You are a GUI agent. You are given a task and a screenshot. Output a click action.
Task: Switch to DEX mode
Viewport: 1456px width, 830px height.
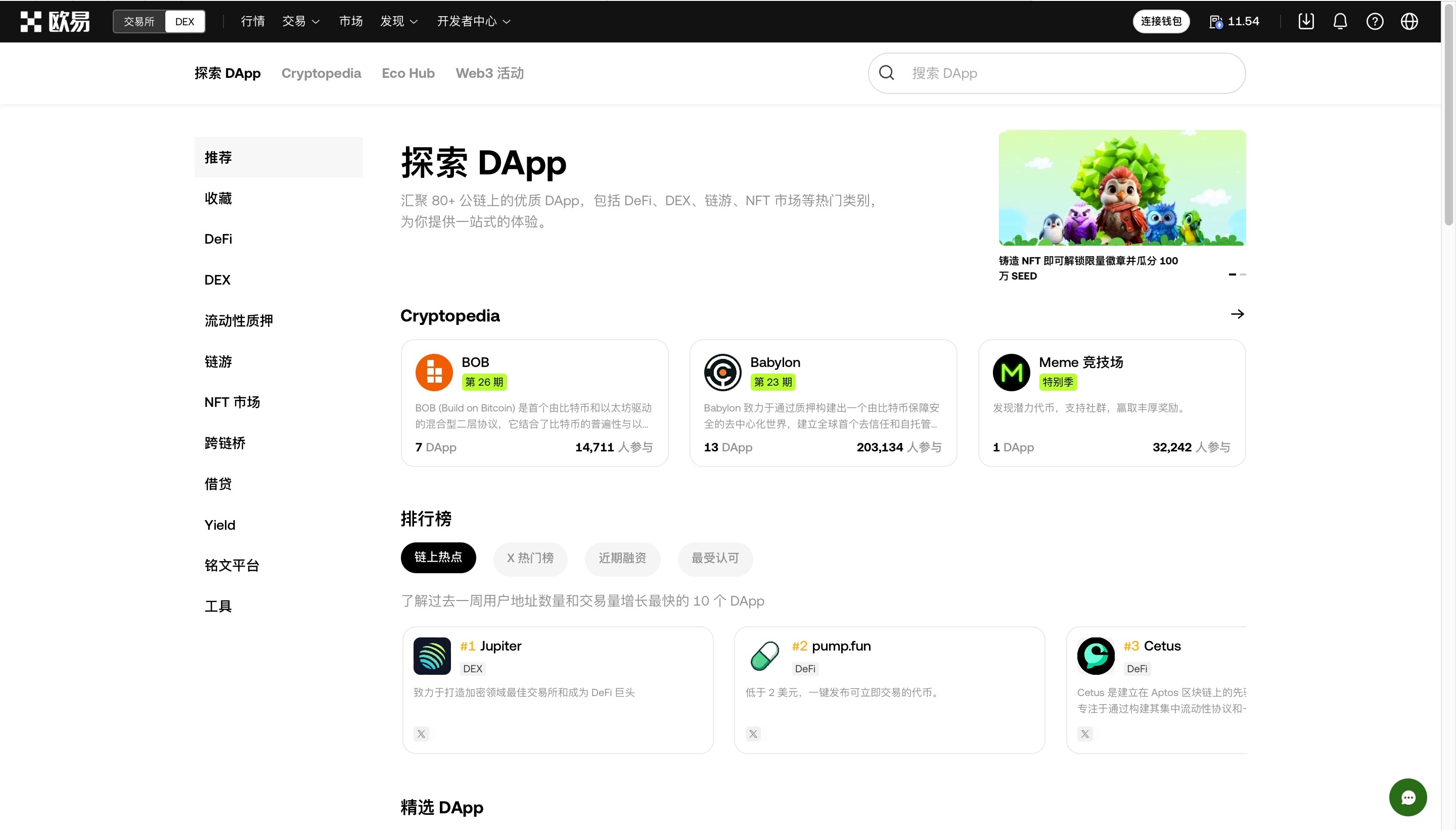coord(185,21)
